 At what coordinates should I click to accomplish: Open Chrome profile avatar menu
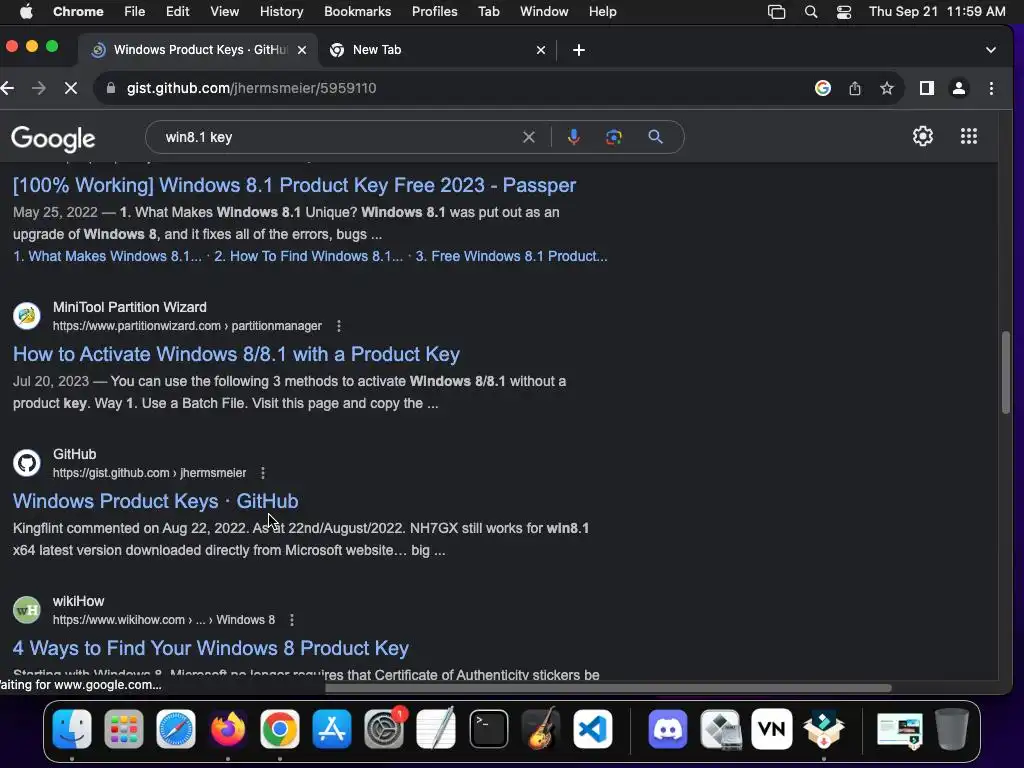click(959, 88)
